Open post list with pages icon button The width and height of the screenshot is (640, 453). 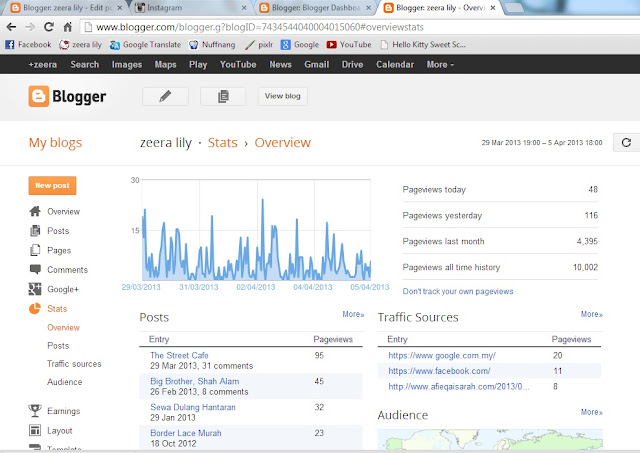point(223,96)
